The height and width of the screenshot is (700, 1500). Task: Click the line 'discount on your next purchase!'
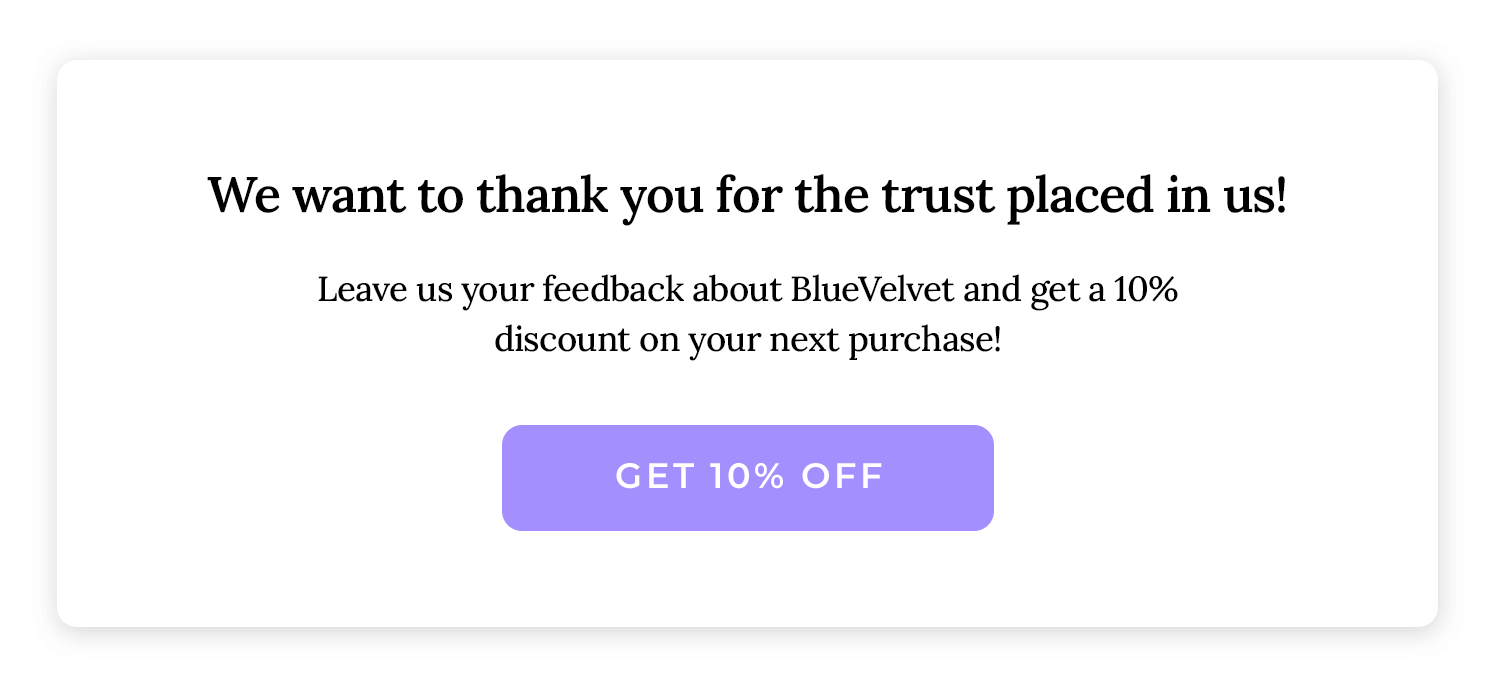point(748,340)
